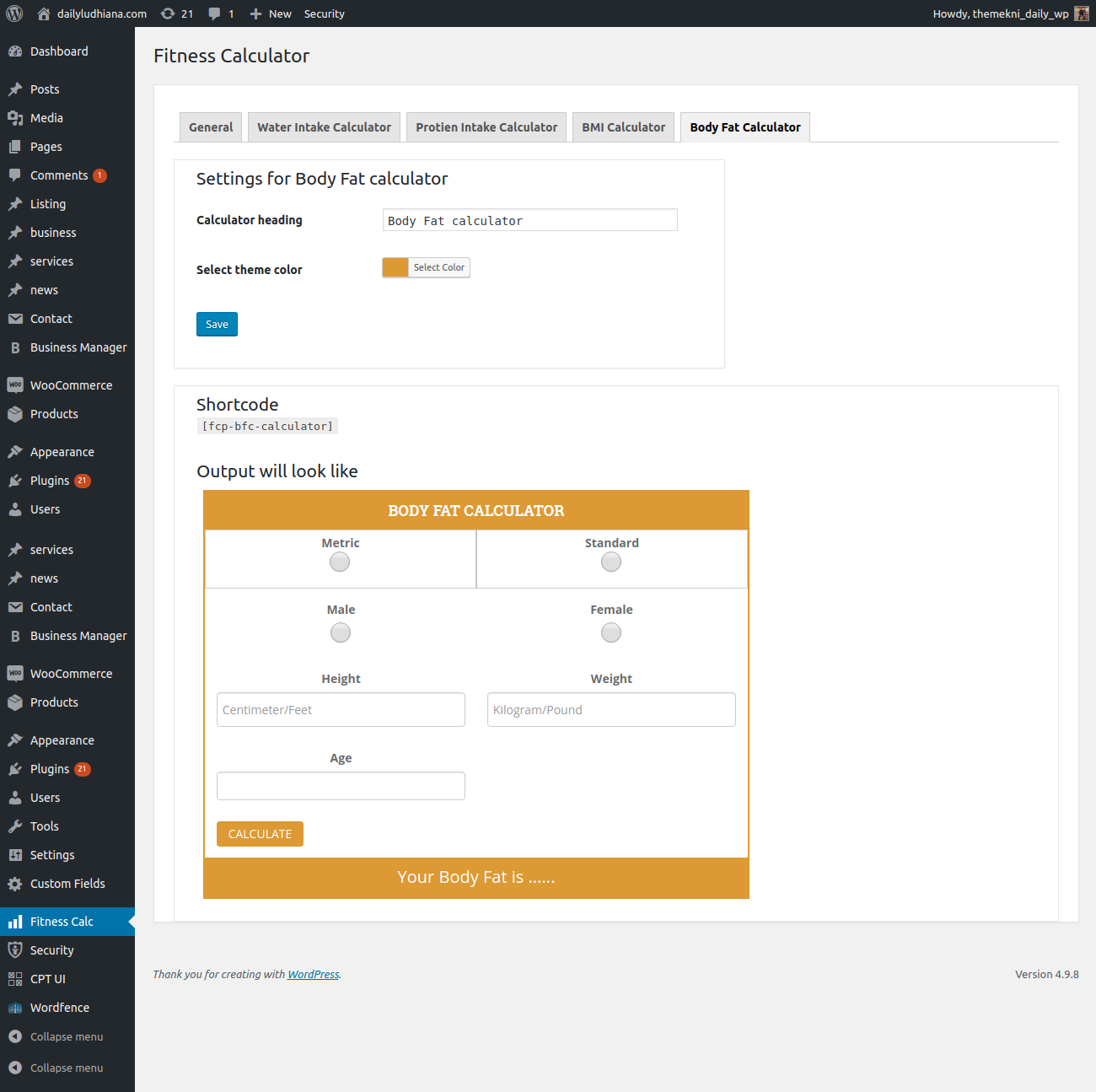Click the CPT UI grid icon

[15, 979]
